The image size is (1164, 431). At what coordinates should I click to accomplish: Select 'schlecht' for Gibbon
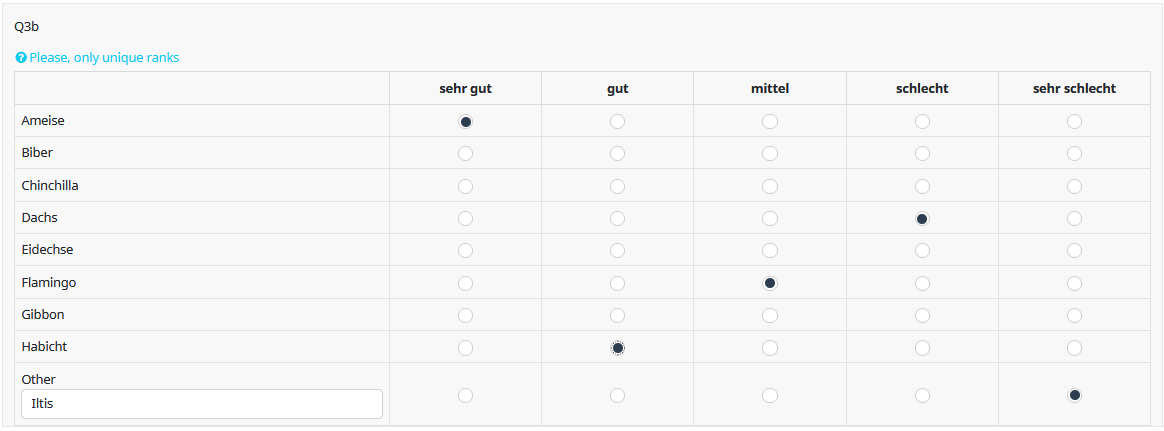pyautogui.click(x=922, y=315)
